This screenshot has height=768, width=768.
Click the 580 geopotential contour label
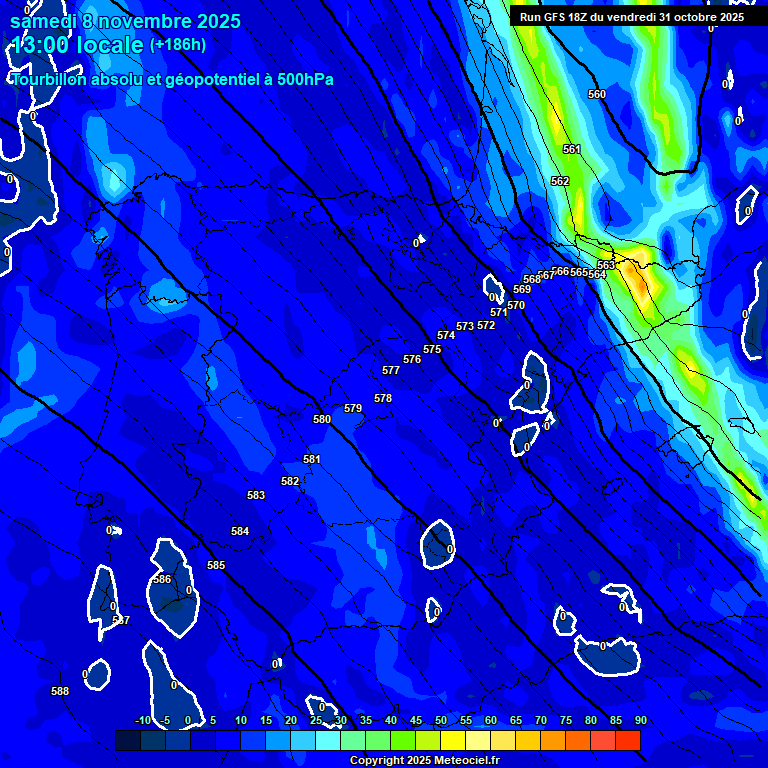322,420
